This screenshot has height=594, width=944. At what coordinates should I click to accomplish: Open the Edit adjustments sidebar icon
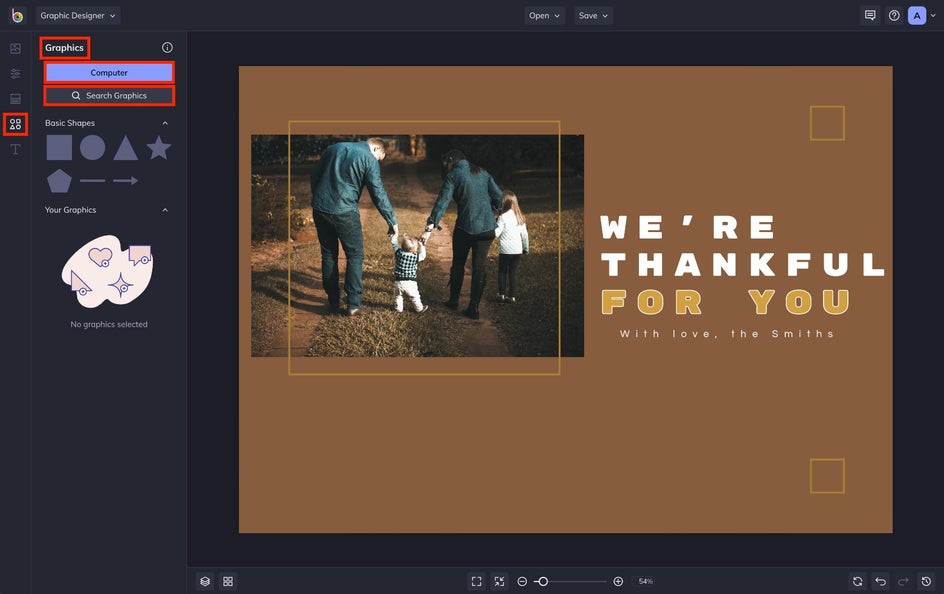[x=16, y=73]
